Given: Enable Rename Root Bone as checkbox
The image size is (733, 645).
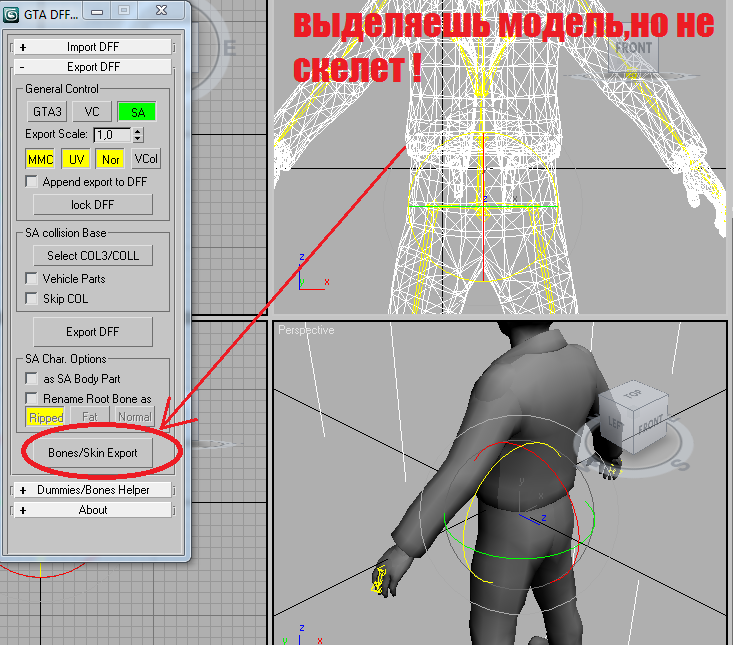Looking at the screenshot, I should (31, 398).
